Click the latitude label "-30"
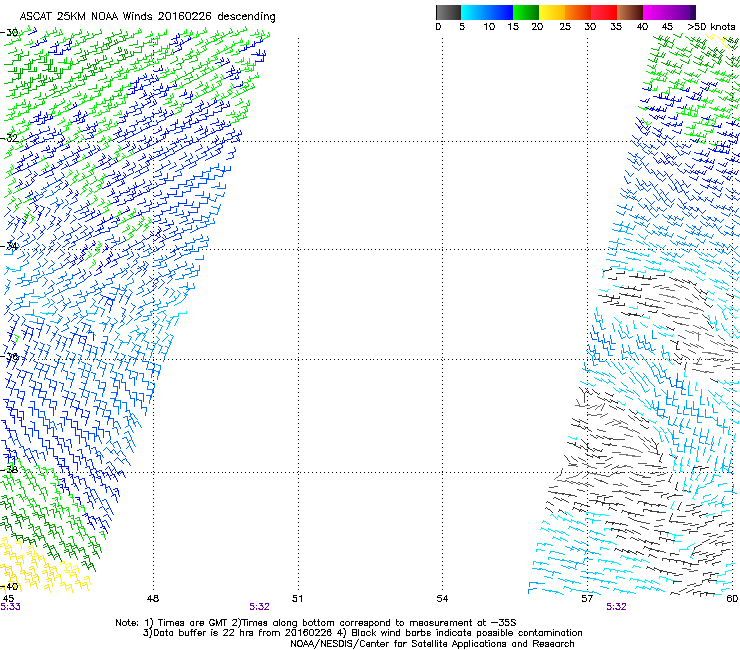 click(x=9, y=33)
